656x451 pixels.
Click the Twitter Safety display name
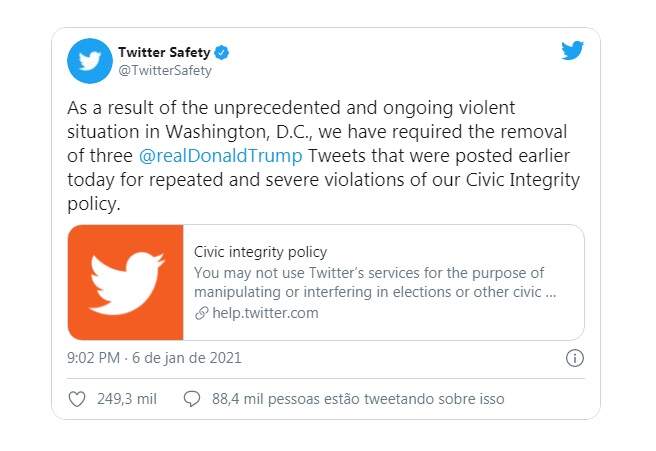pyautogui.click(x=164, y=52)
